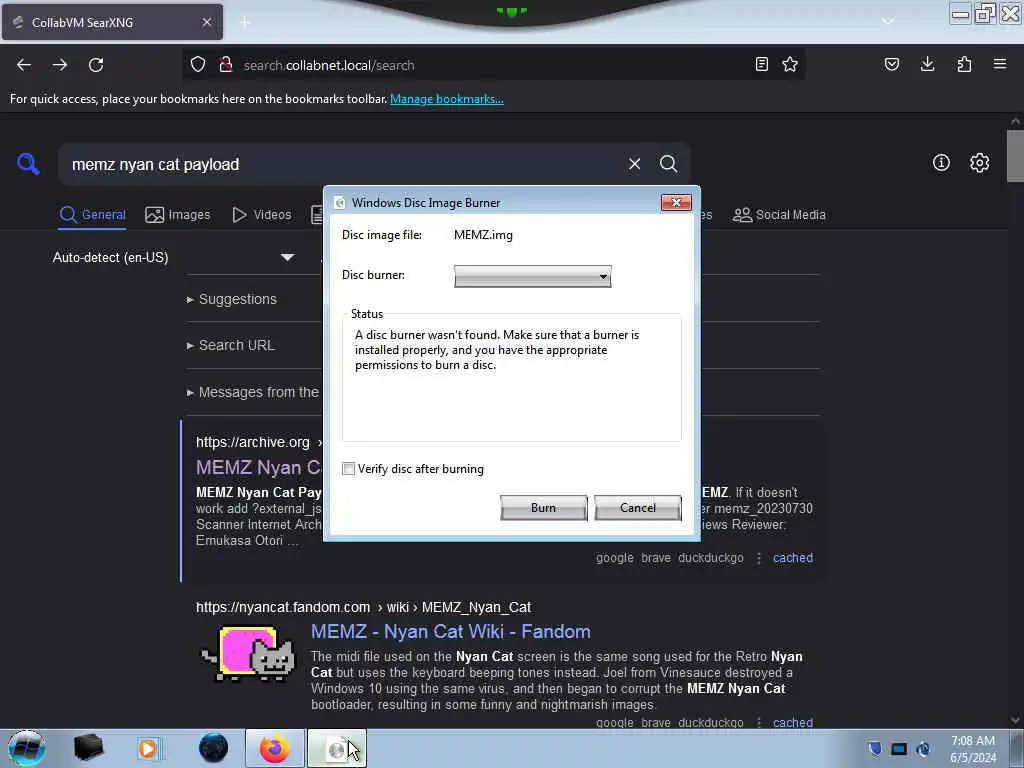The height and width of the screenshot is (768, 1024).
Task: Open black box taskbar application
Action: pos(88,748)
